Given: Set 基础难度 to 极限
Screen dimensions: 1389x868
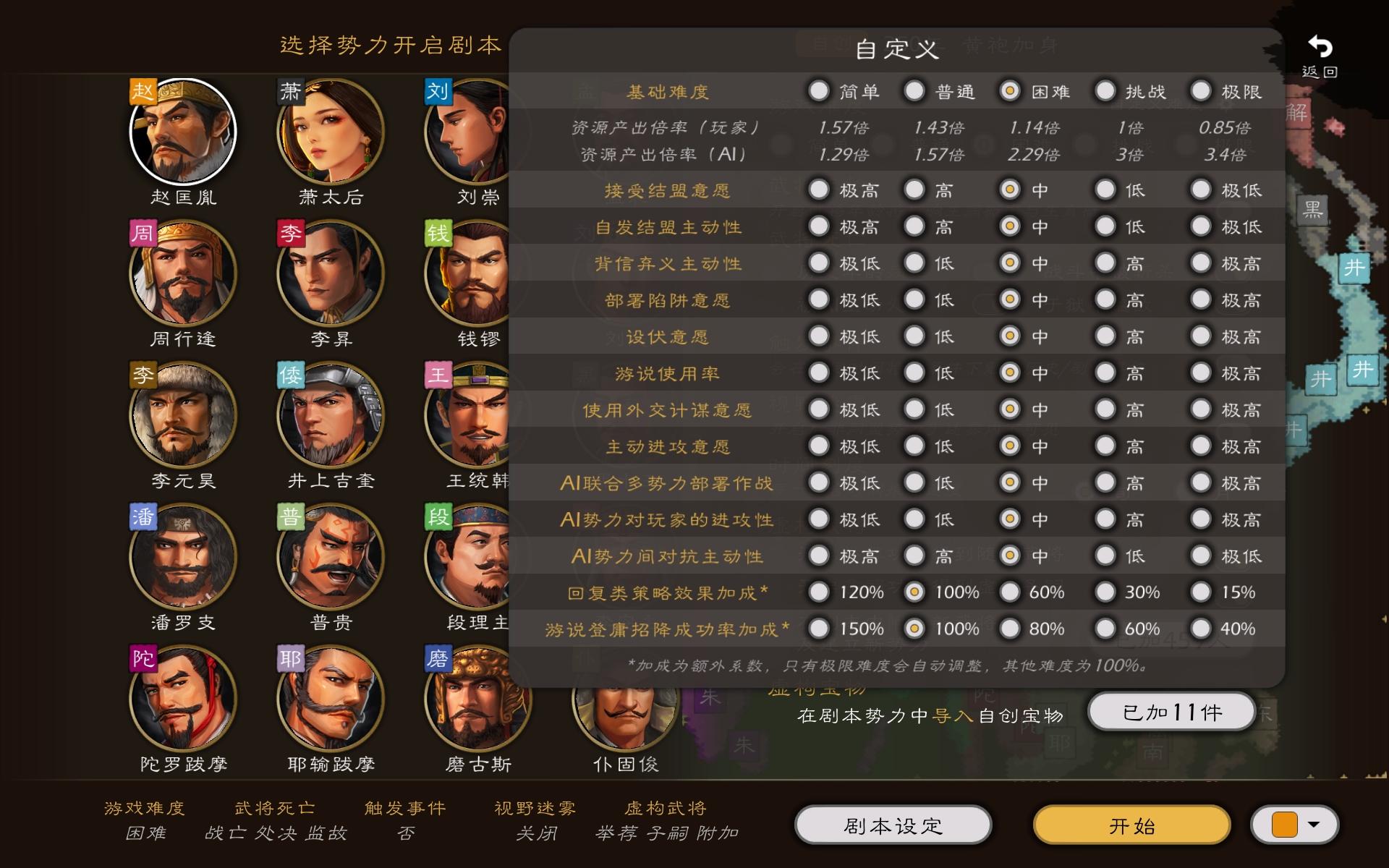Looking at the screenshot, I should click(1201, 91).
